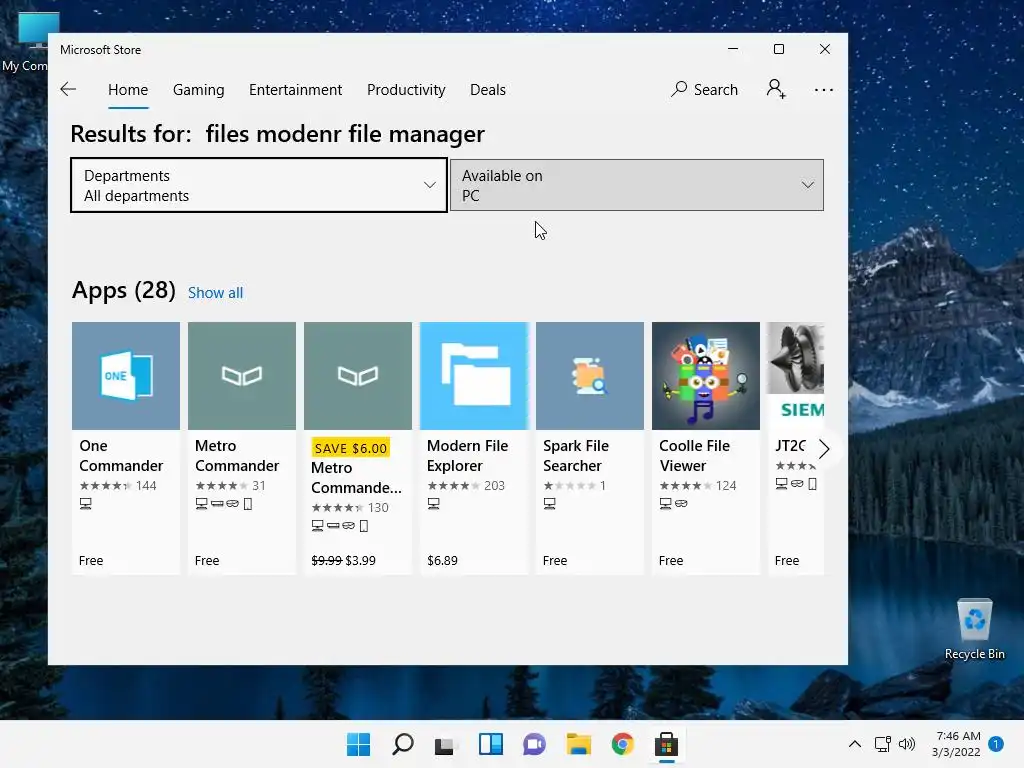This screenshot has height=768, width=1024.
Task: Switch to the Home tab
Action: click(128, 90)
